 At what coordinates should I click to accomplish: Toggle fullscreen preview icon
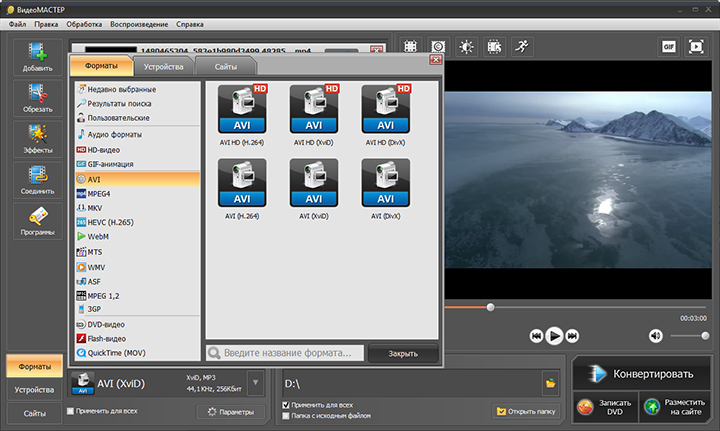696,46
